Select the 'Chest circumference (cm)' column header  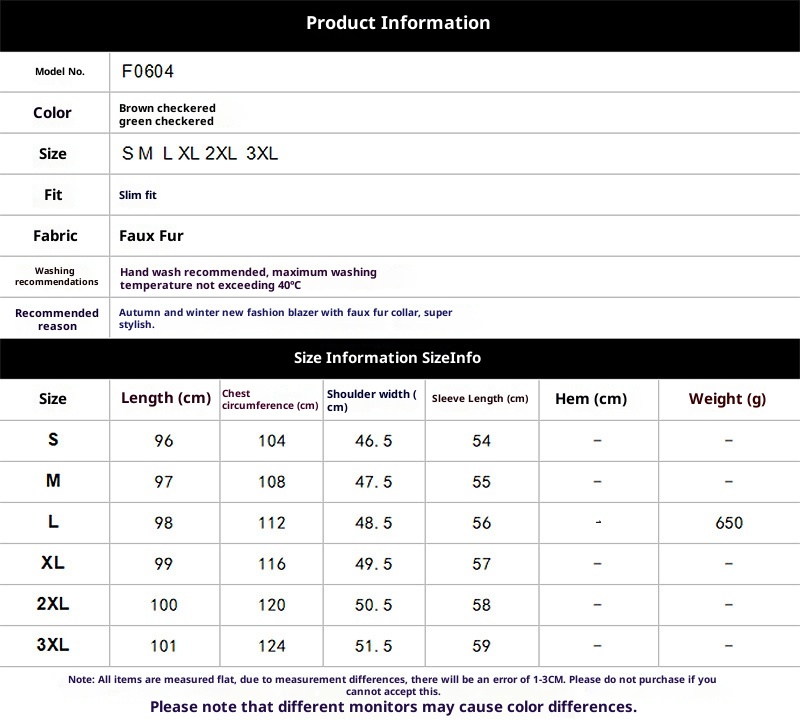270,400
